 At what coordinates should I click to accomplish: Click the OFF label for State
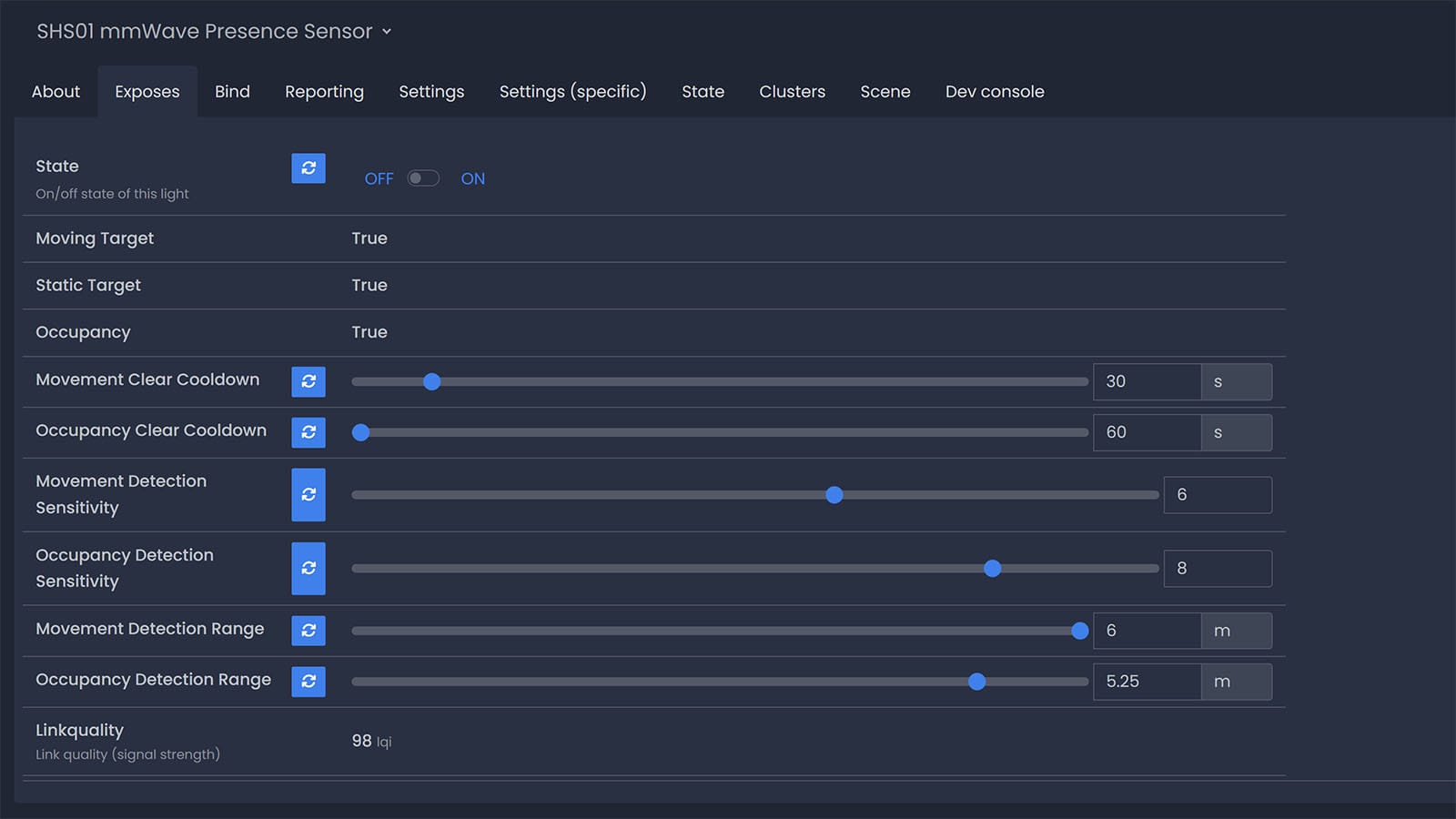click(x=379, y=178)
